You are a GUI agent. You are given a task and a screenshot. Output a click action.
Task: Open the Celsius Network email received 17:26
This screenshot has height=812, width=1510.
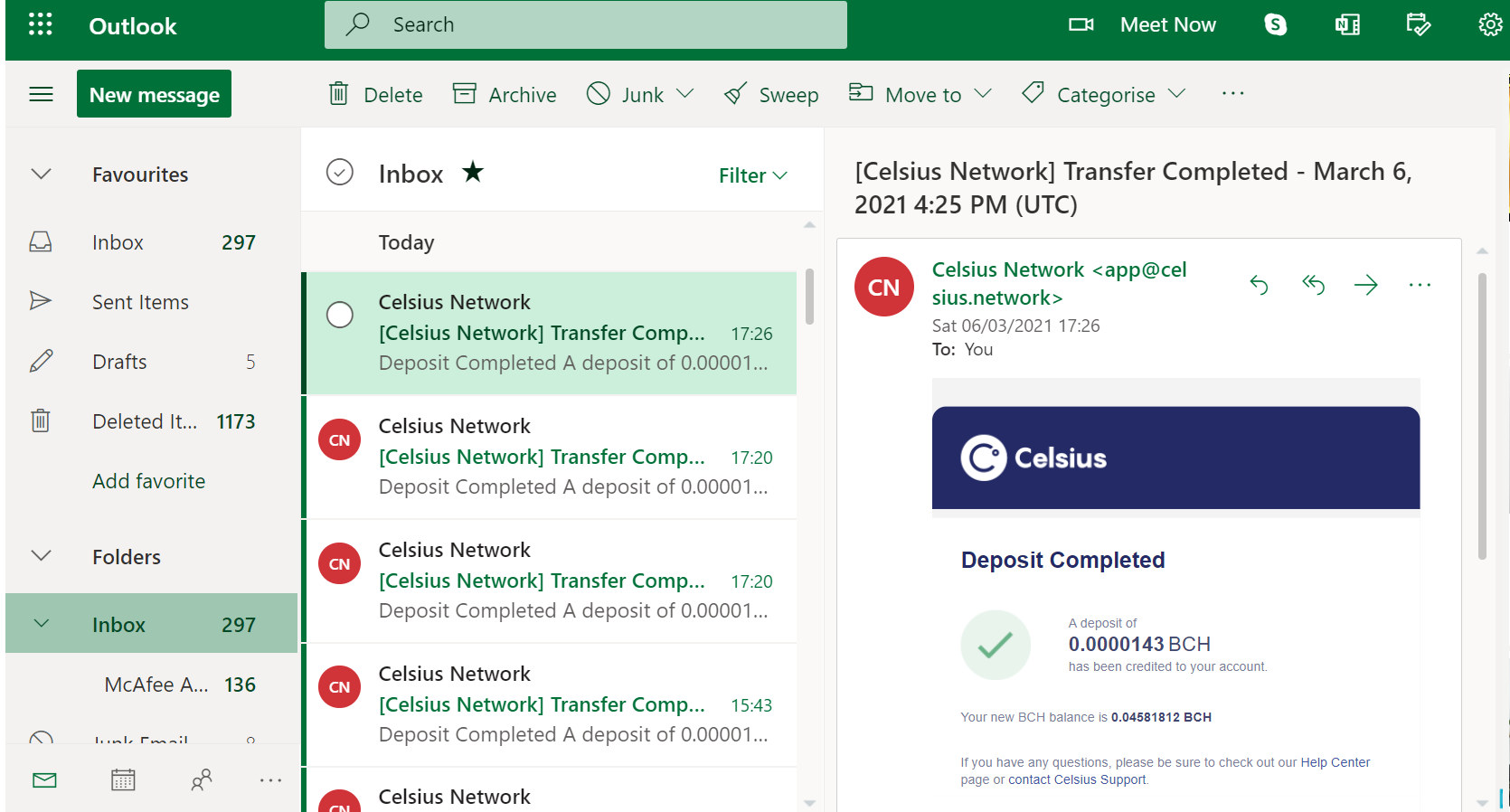pos(549,334)
